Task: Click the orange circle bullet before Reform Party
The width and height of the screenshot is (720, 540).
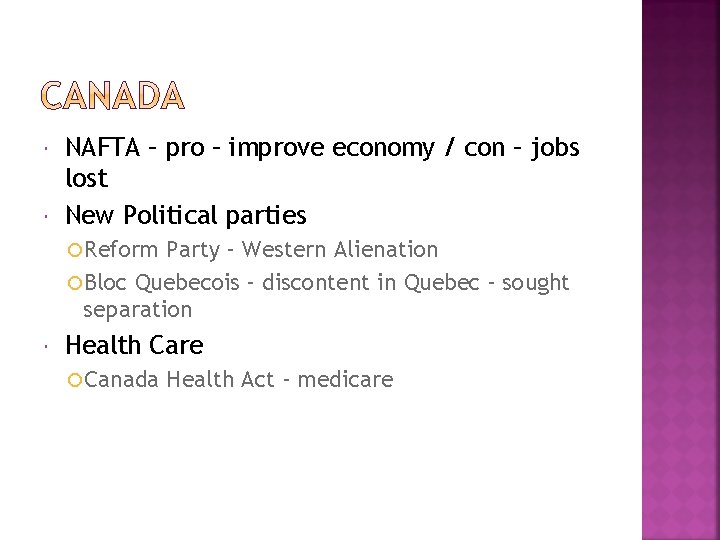Action: point(75,250)
